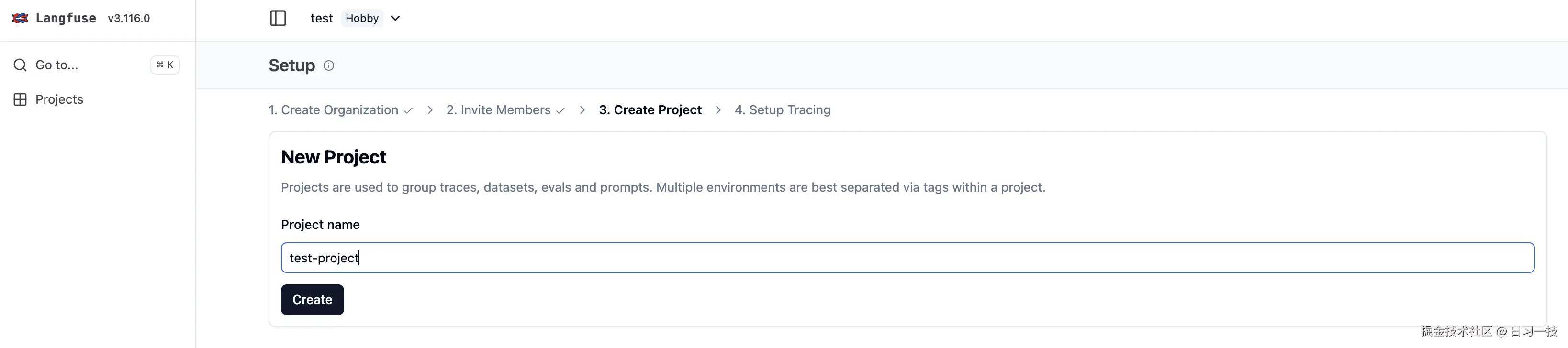Open the test organization breadcrumb

[321, 18]
